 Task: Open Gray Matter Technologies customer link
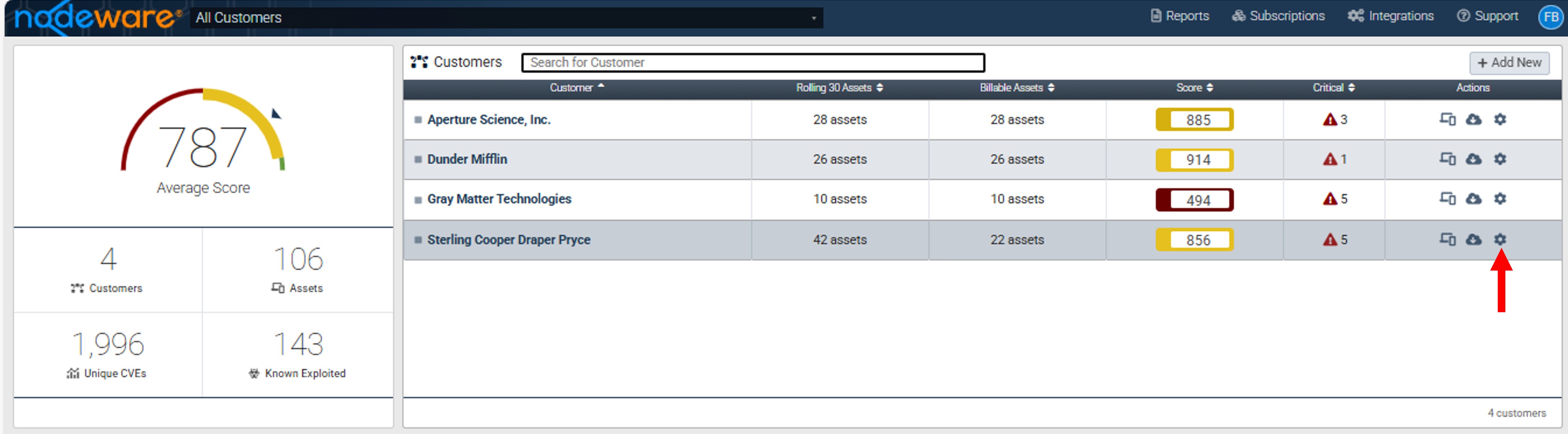click(x=499, y=199)
